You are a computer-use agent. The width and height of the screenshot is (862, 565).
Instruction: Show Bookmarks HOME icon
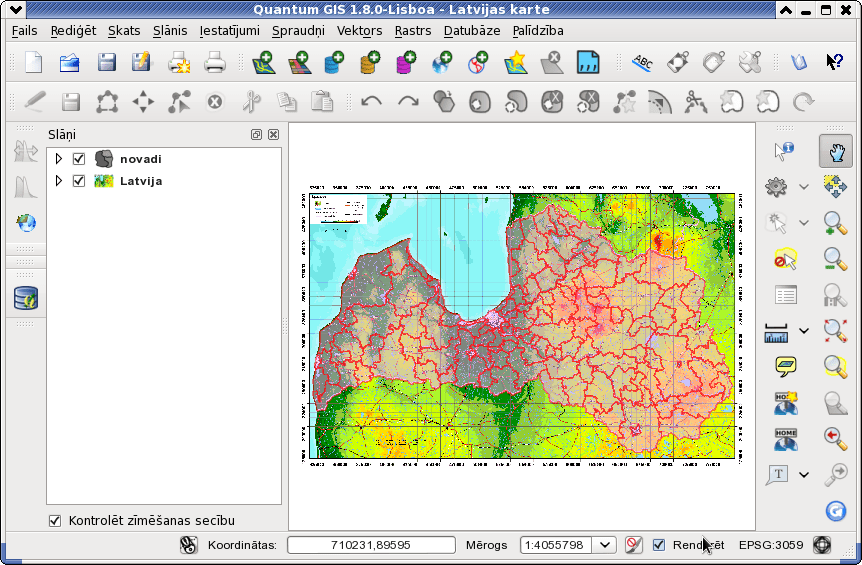tap(786, 439)
